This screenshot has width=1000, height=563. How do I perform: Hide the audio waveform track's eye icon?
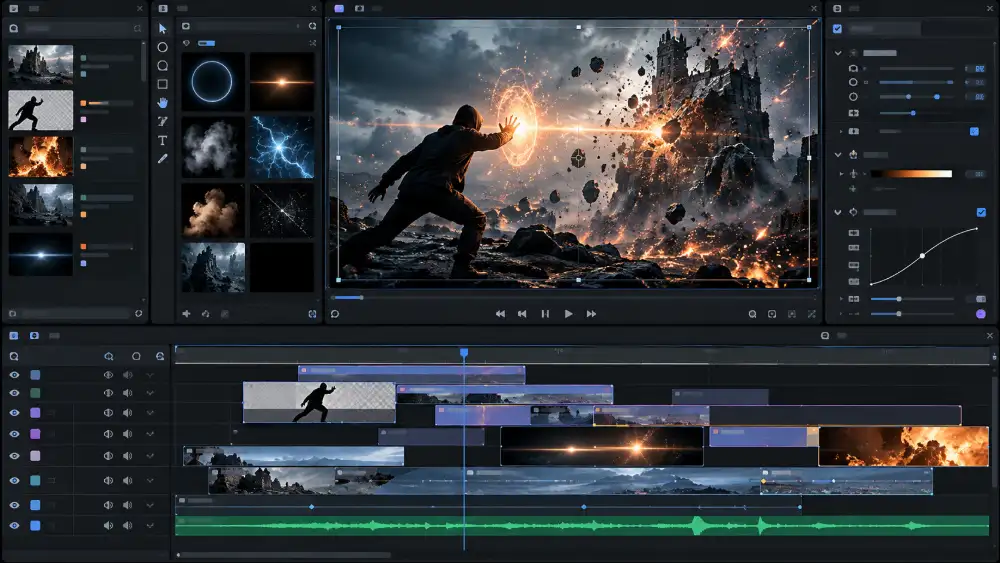tap(14, 525)
